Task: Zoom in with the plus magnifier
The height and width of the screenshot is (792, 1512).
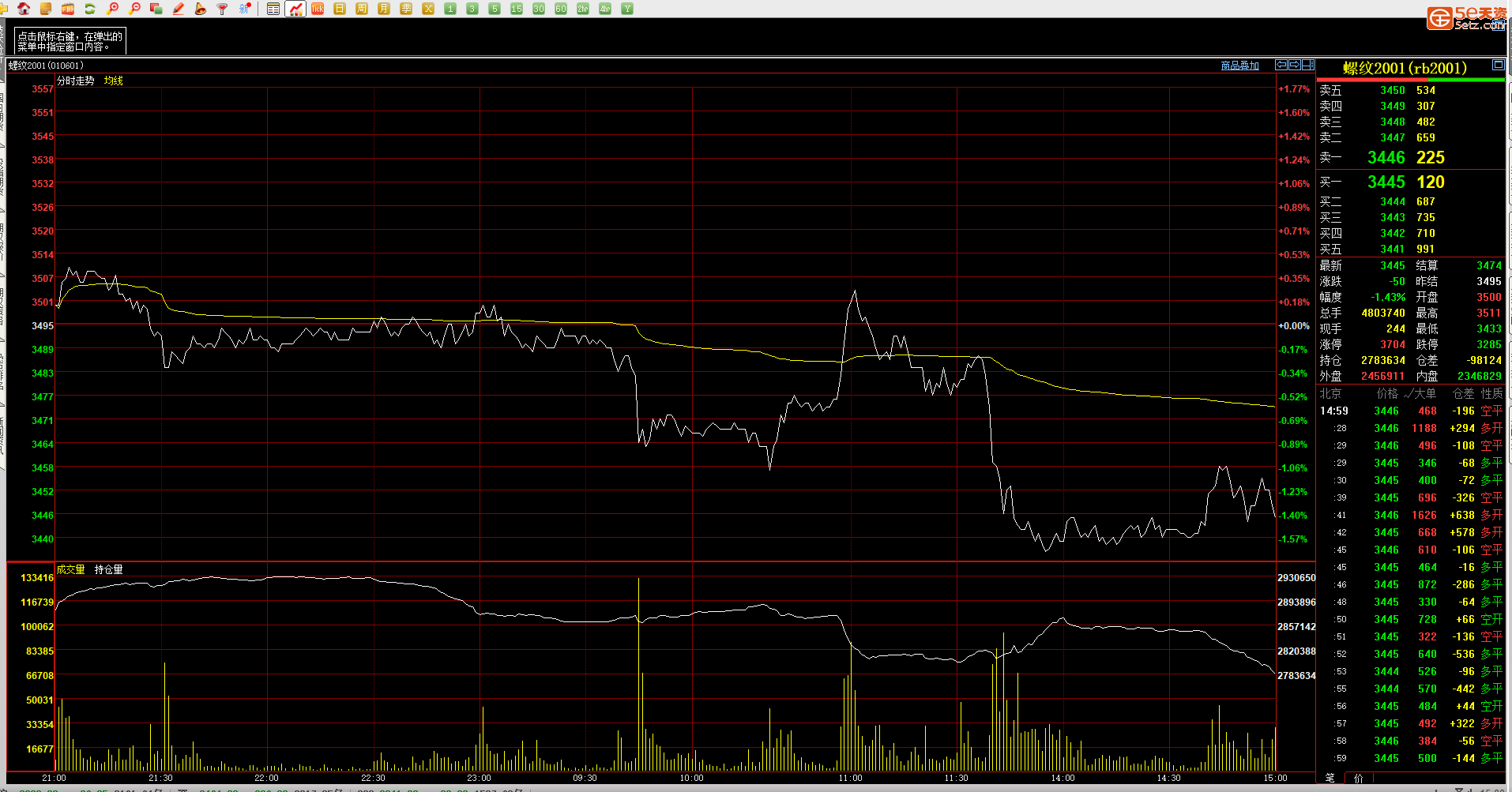Action: tap(112, 9)
